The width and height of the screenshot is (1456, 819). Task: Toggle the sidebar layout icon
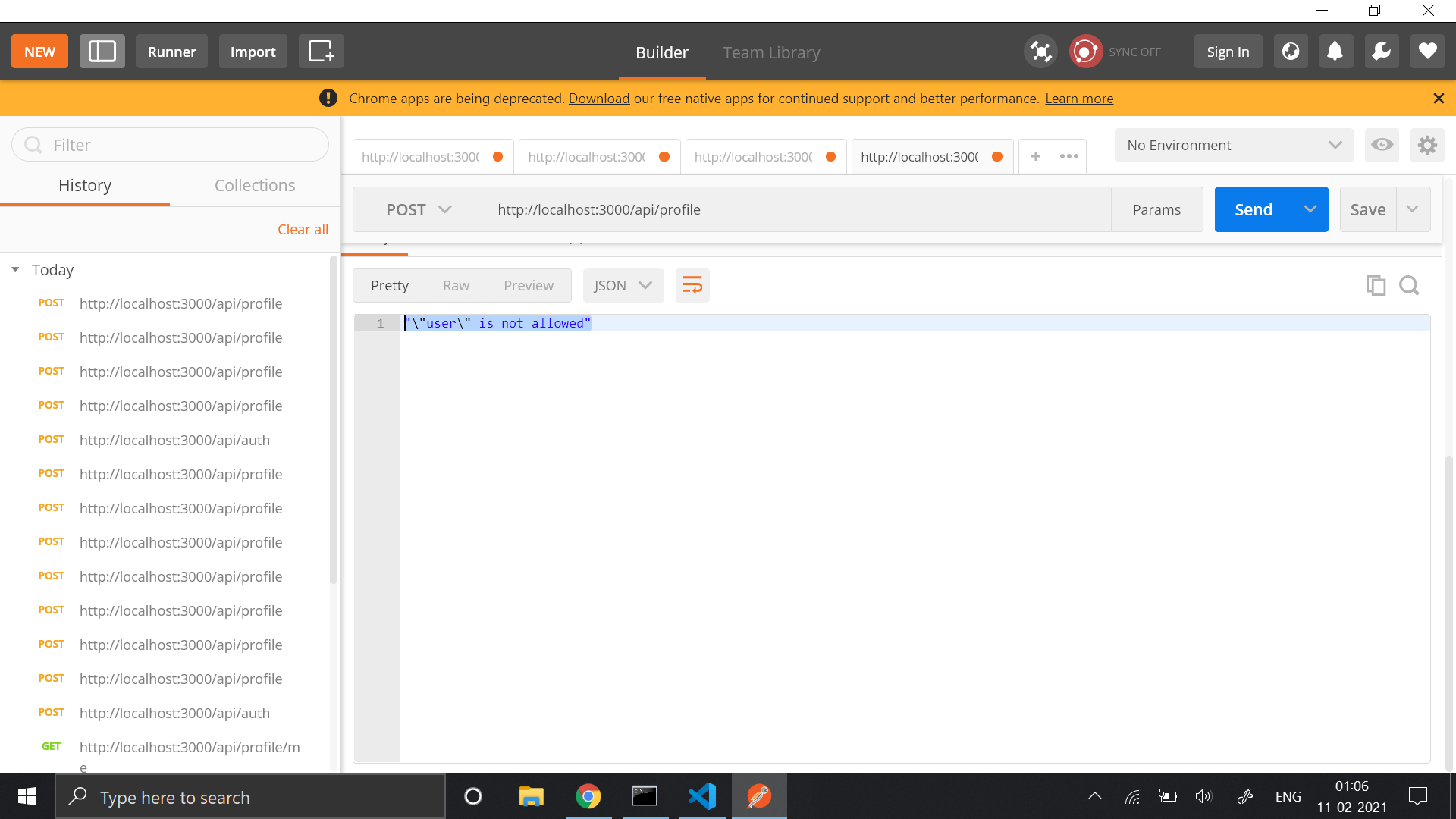(x=102, y=52)
